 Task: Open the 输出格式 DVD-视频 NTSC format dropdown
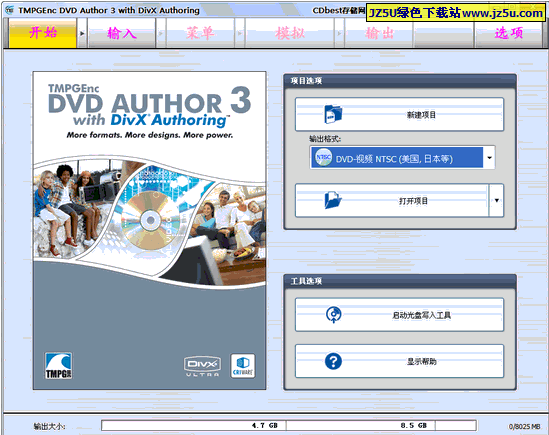pos(402,158)
